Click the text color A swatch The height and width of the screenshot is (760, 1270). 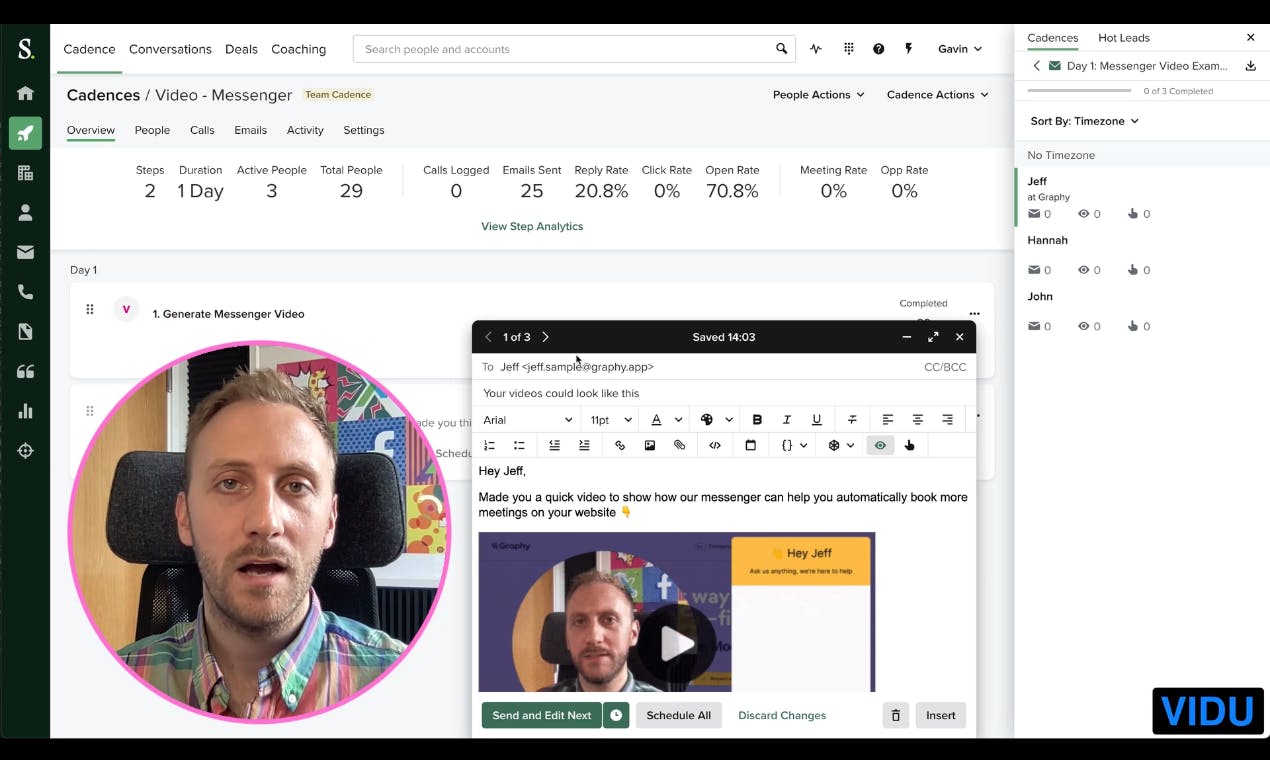(656, 420)
